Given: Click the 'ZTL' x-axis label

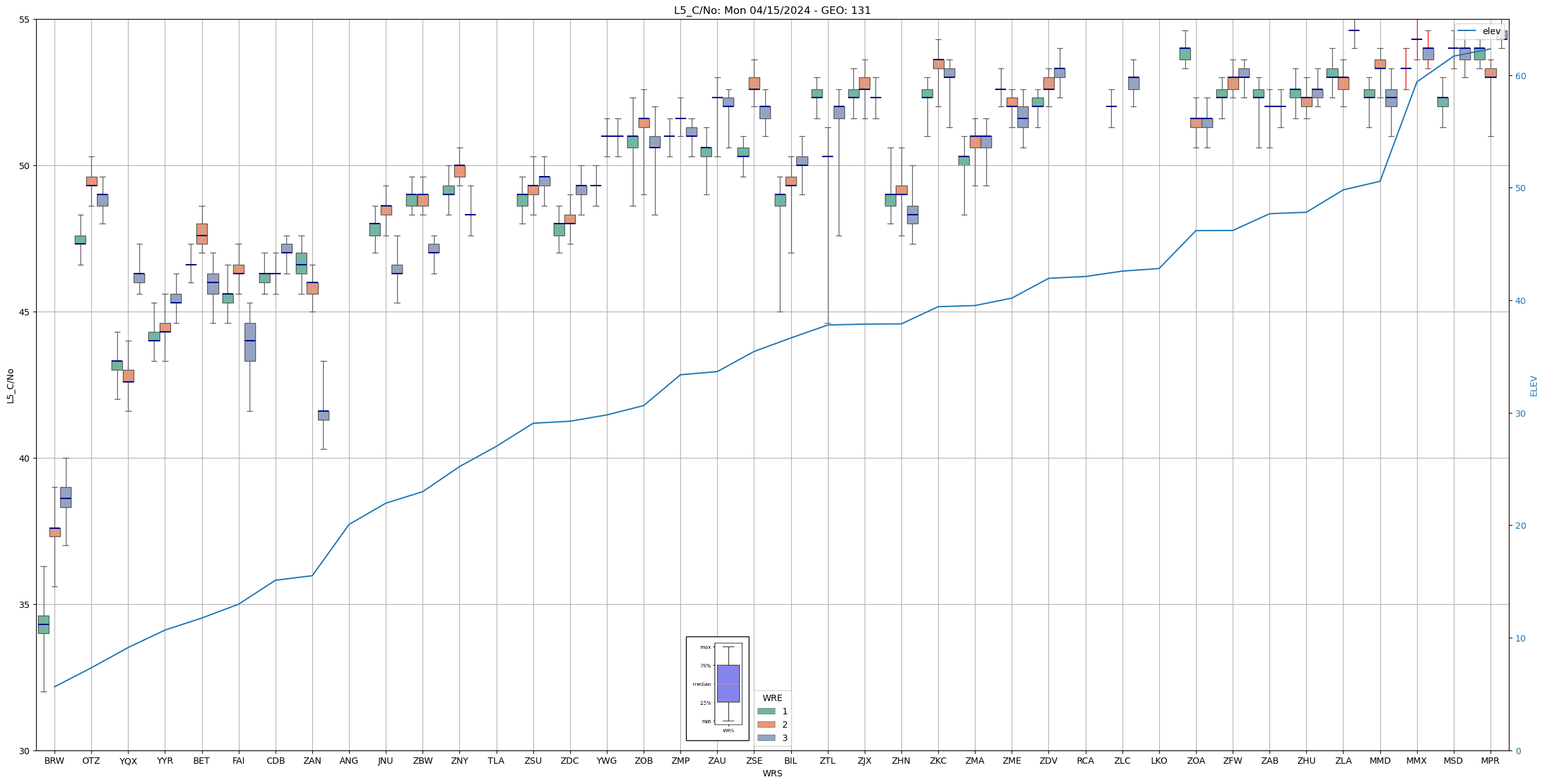Looking at the screenshot, I should [827, 761].
